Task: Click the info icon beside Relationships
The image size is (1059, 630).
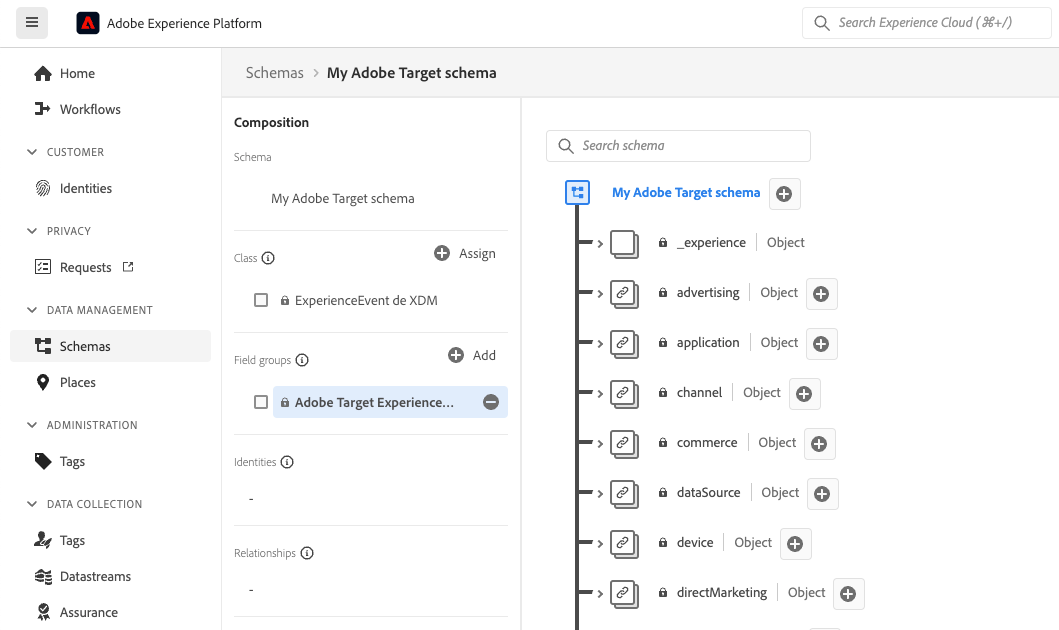Action: click(x=307, y=553)
